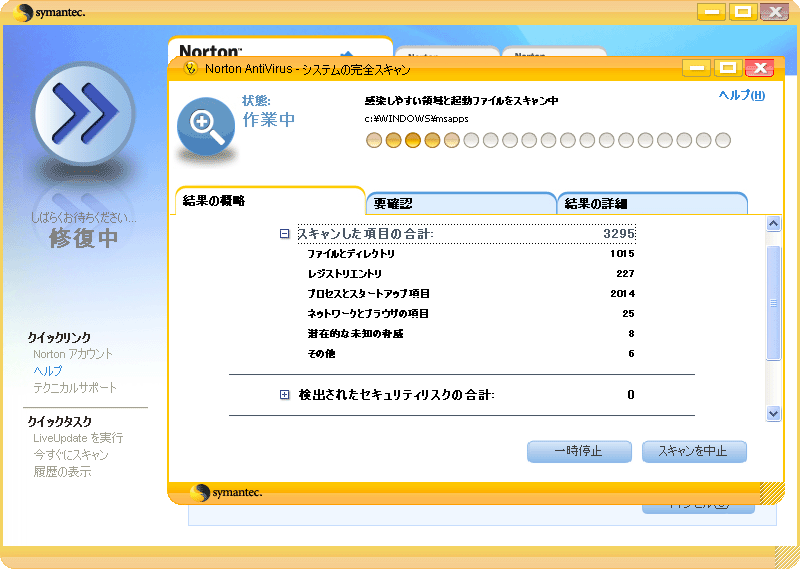This screenshot has width=800, height=569.
Task: Maximize the main Symantec window
Action: tap(743, 12)
